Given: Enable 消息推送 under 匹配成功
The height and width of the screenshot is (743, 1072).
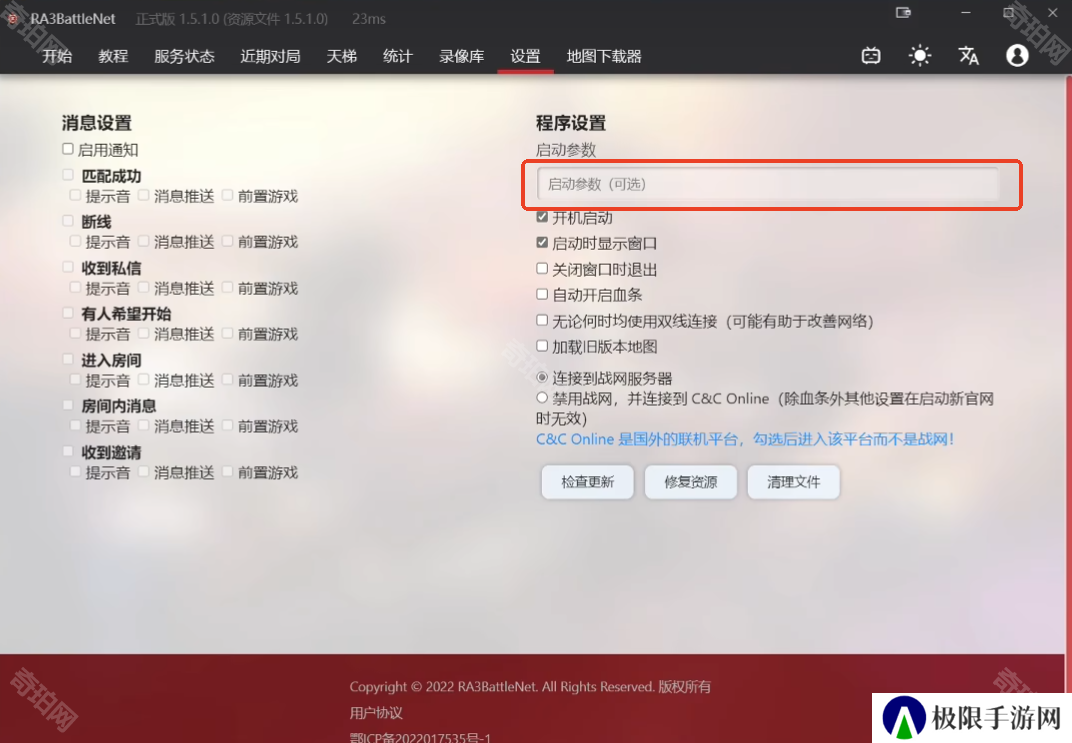Looking at the screenshot, I should click(x=144, y=195).
